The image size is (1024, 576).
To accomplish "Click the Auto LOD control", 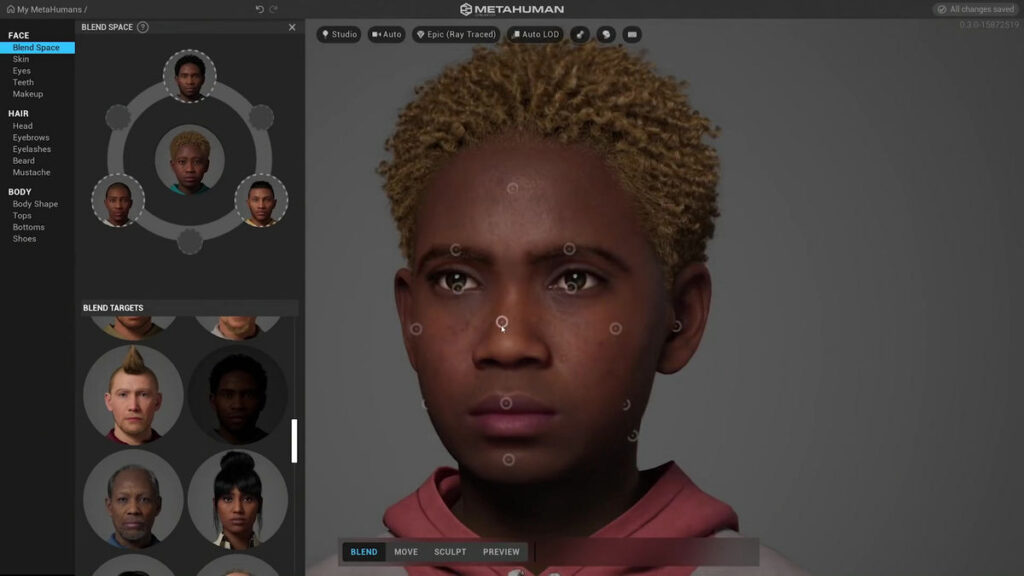I will 536,33.
